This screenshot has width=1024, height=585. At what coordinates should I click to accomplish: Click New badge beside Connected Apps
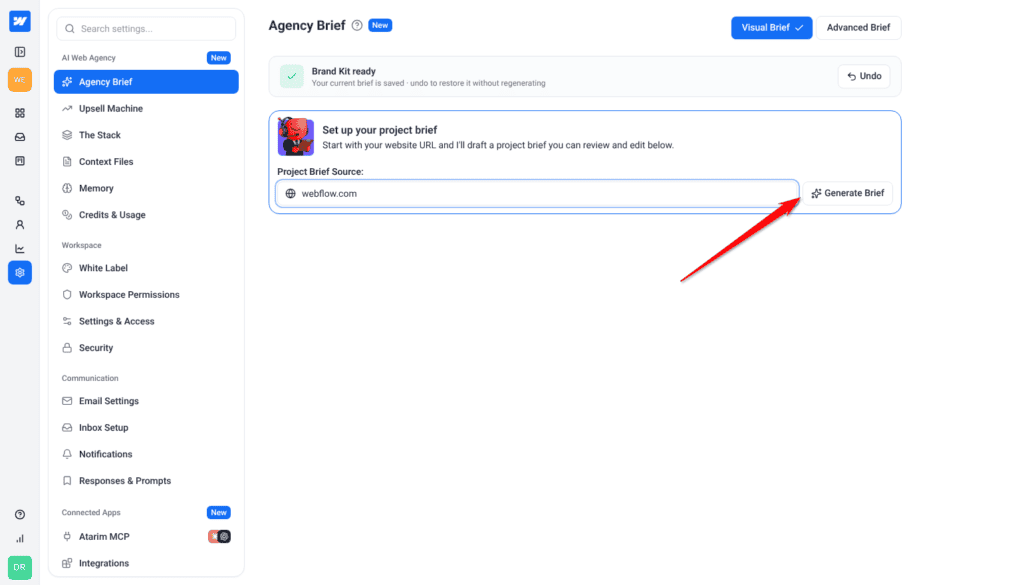pos(219,513)
